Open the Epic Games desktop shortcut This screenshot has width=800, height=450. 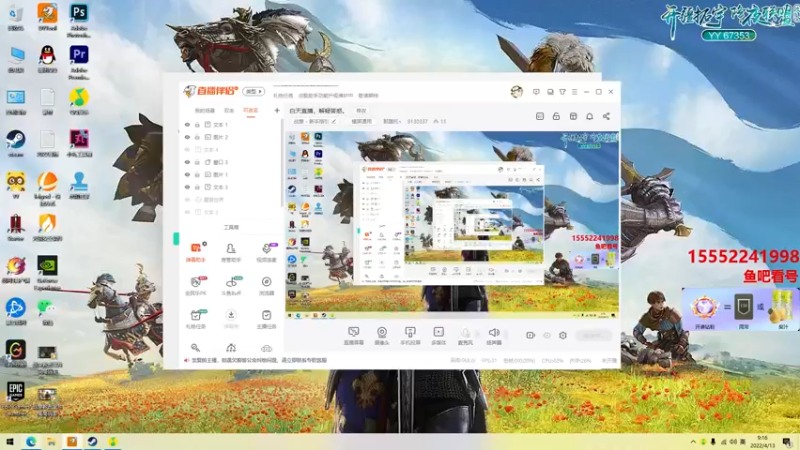16,397
